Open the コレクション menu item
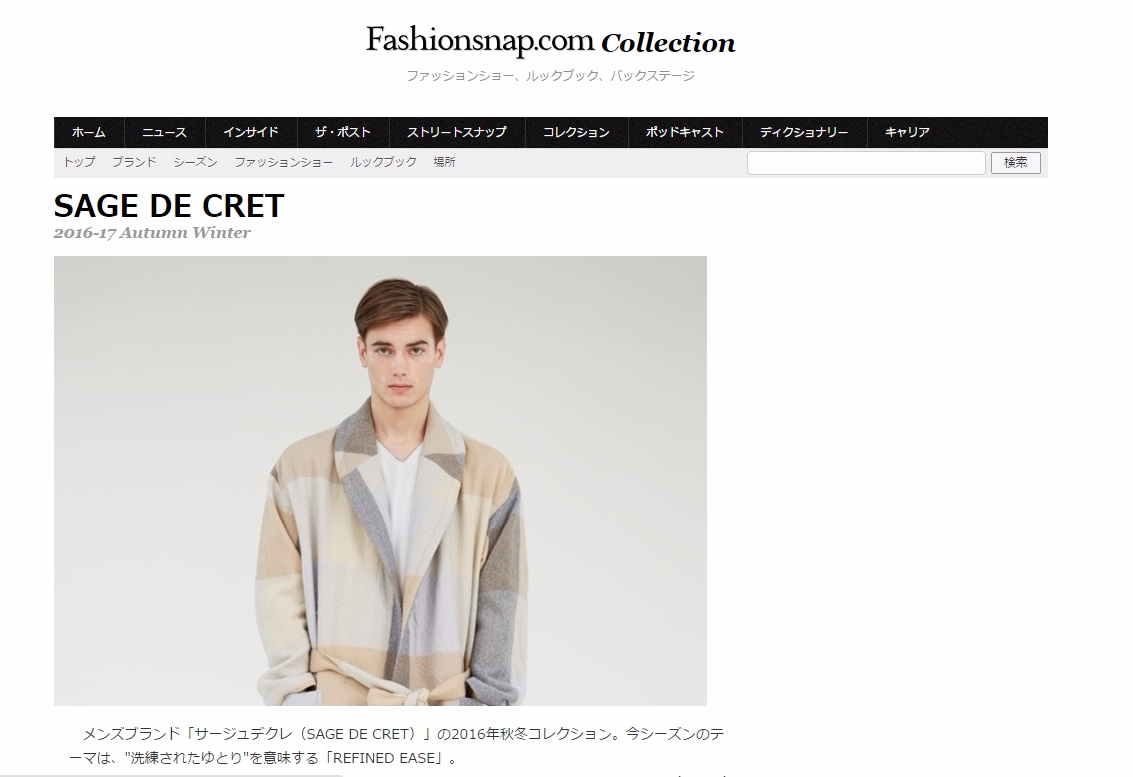 point(577,132)
